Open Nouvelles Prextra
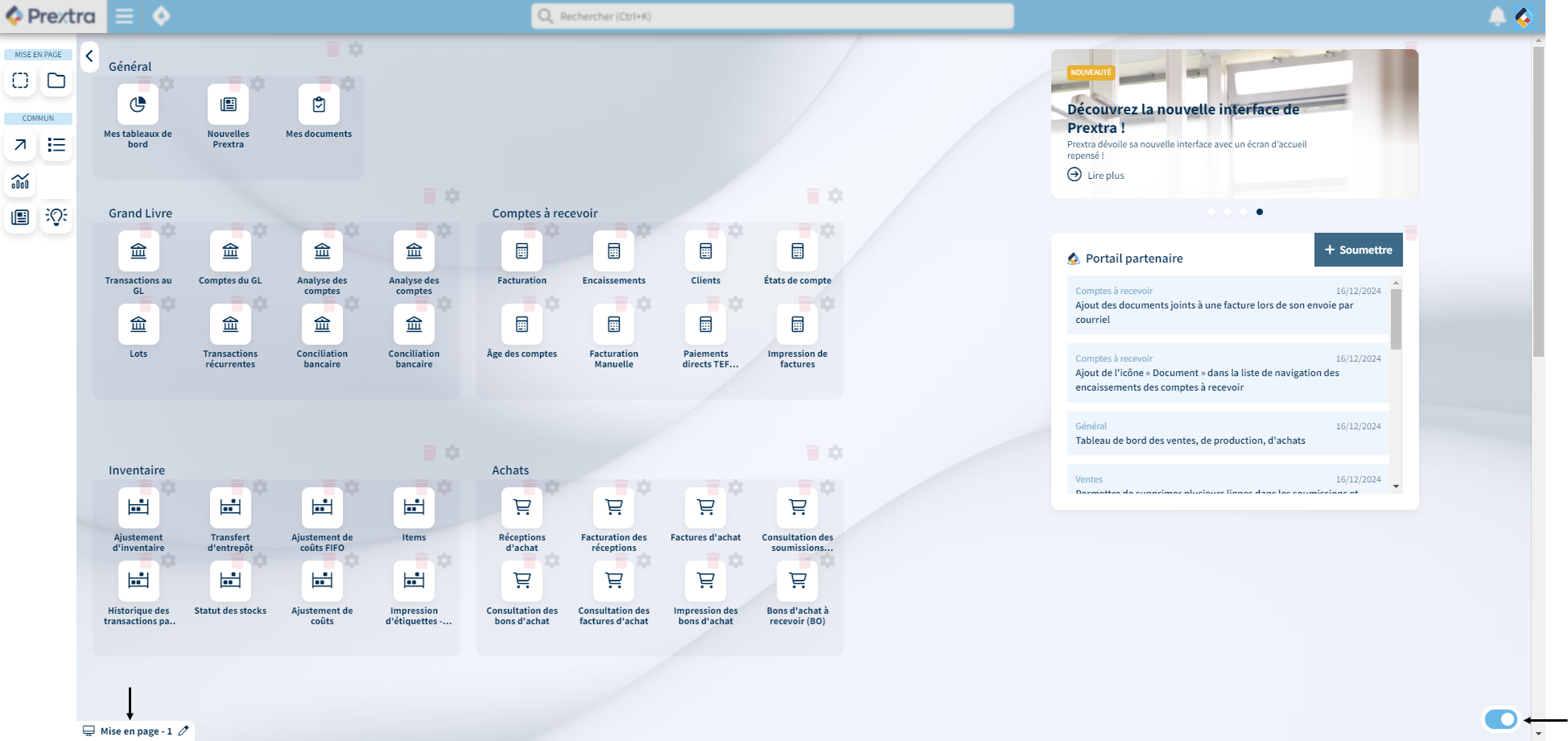This screenshot has height=741, width=1568. point(228,104)
